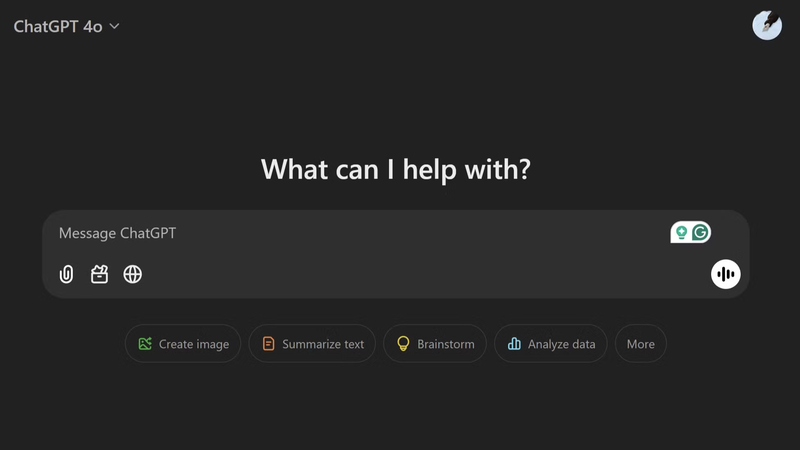Click the Grammarly green G icon
Viewport: 800px width, 450px height.
pyautogui.click(x=701, y=233)
